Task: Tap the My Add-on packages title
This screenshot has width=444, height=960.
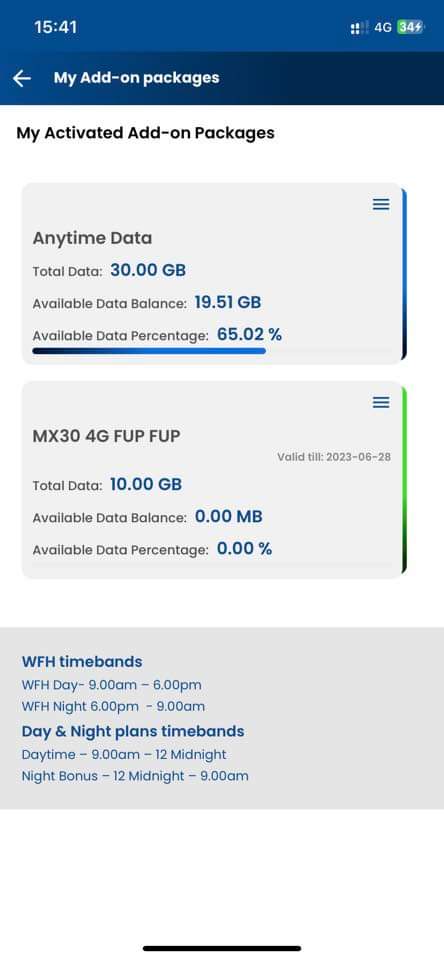Action: tap(137, 78)
